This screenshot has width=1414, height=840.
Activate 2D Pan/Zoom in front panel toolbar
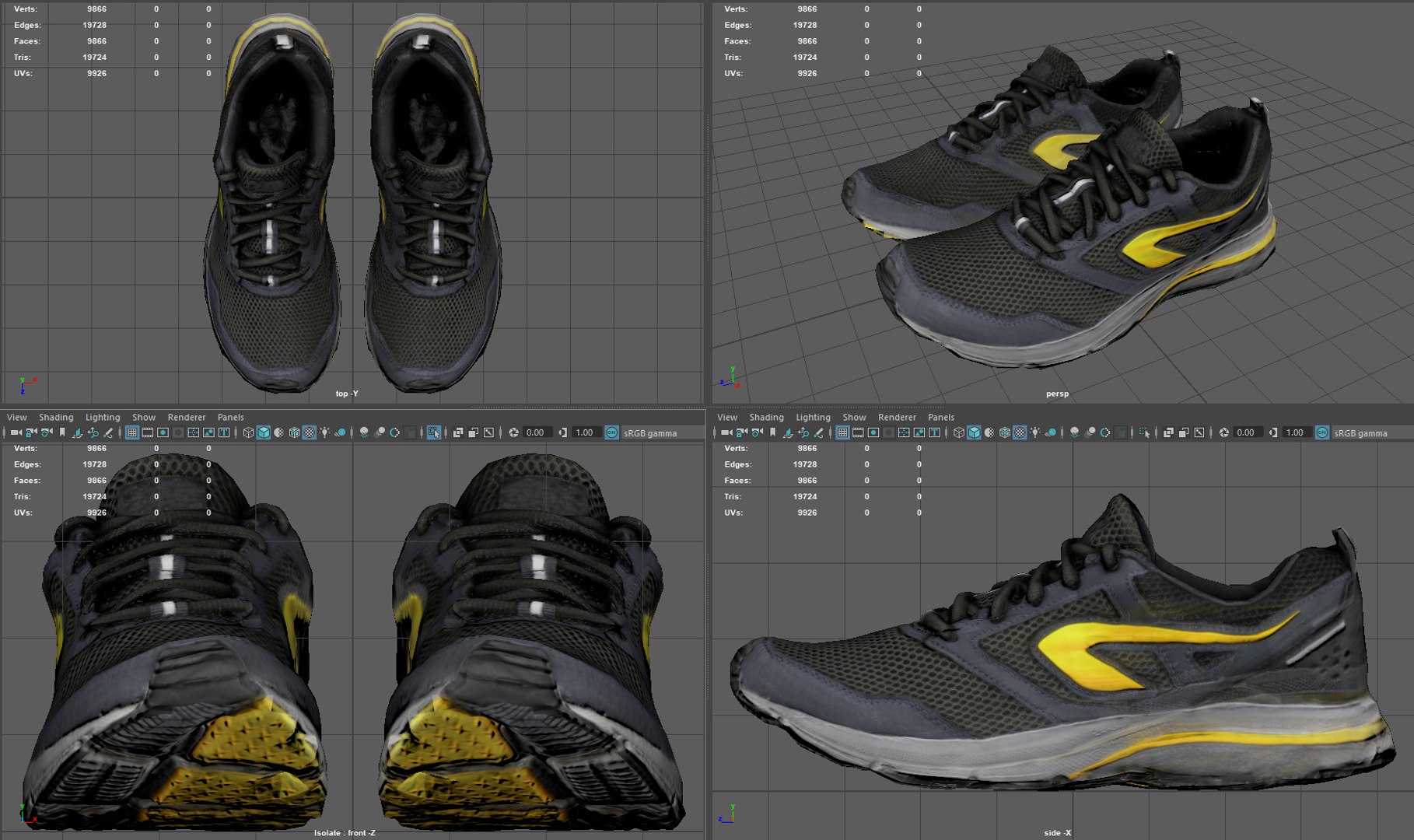click(93, 432)
